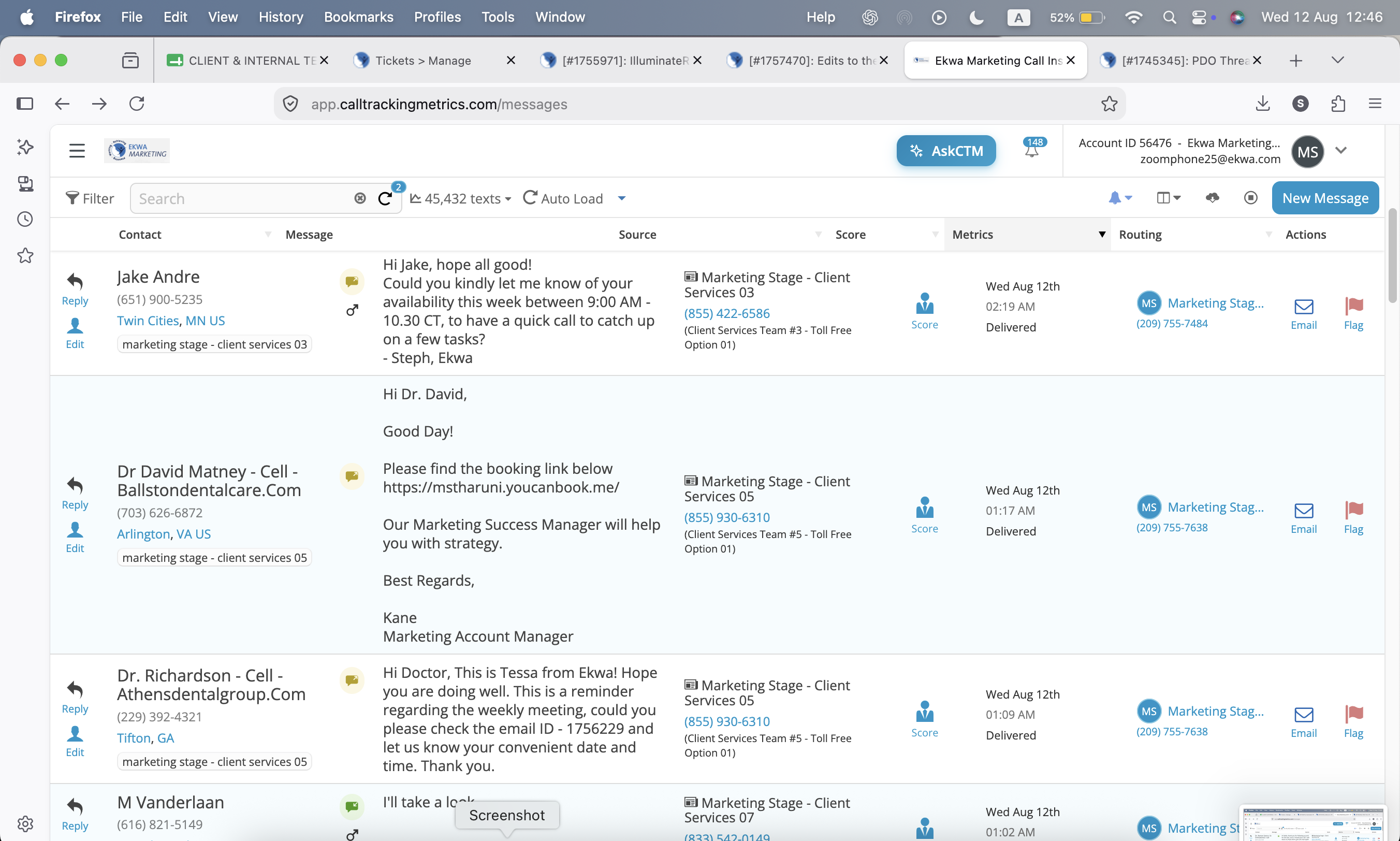1400x841 pixels.
Task: Open Firefox AI chatbot sidebar sparkle icon
Action: pyautogui.click(x=25, y=147)
